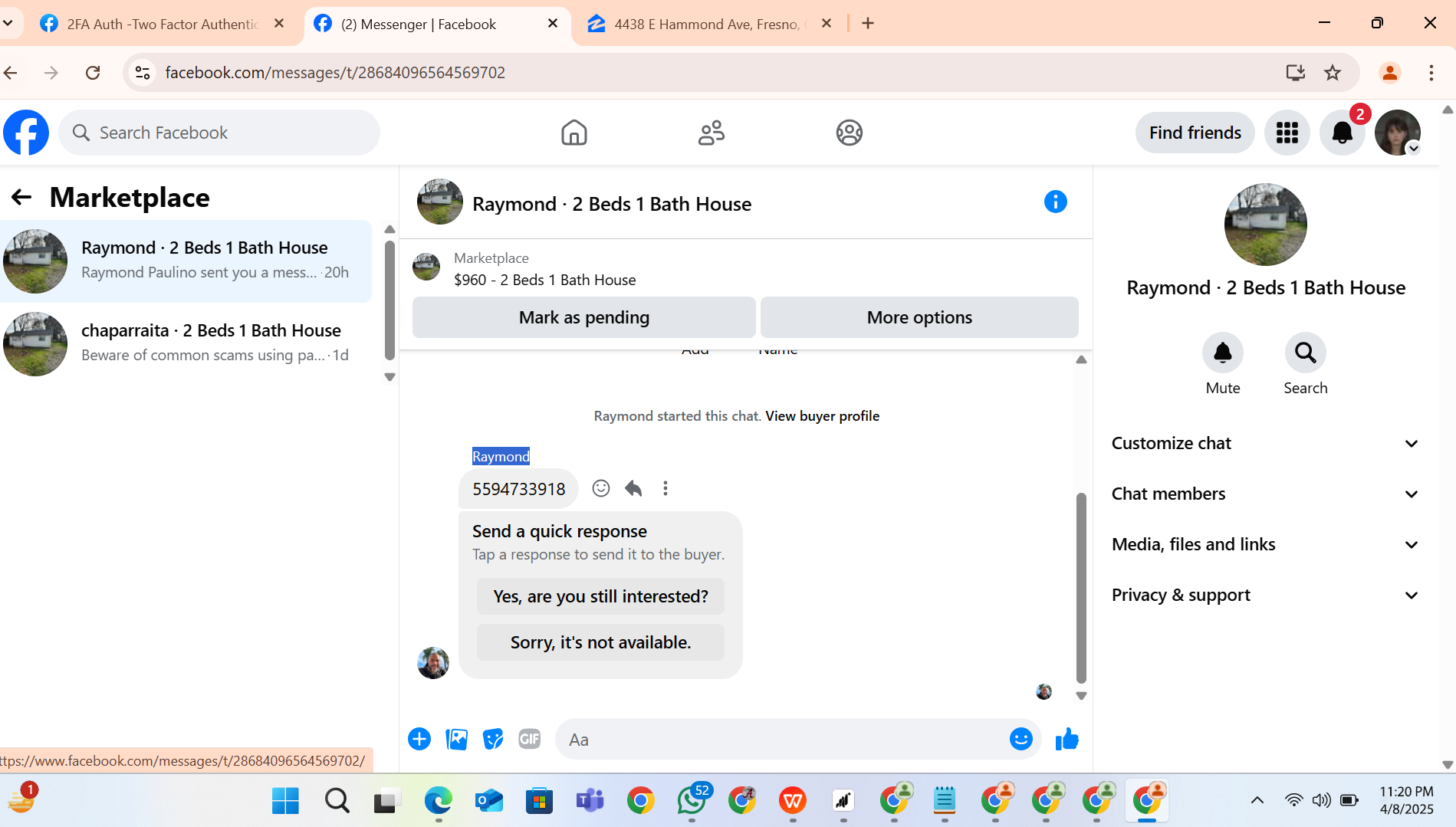Viewport: 1456px width, 827px height.
Task: Open the Facebook logo home link
Action: pos(26,133)
